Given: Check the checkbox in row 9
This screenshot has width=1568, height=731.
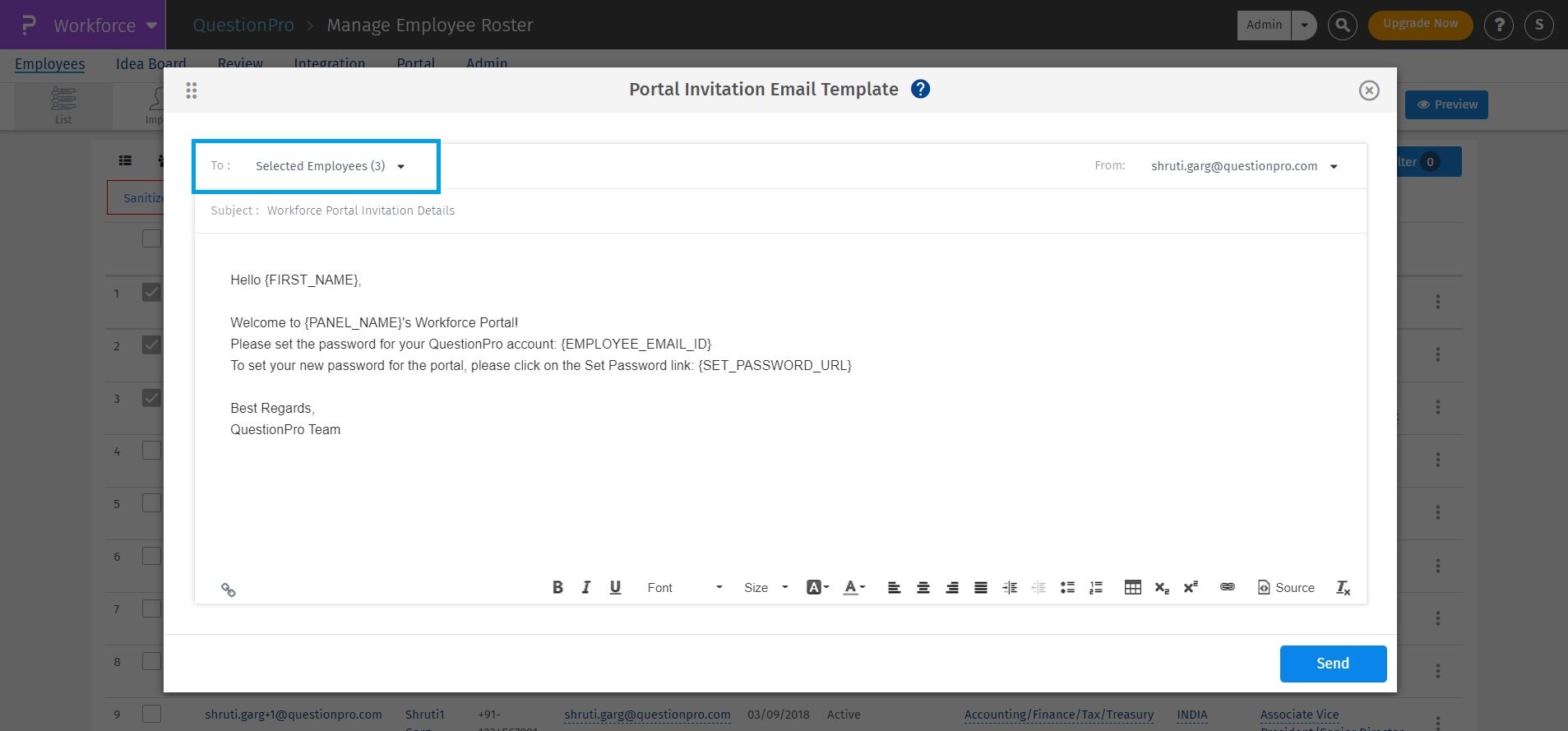Looking at the screenshot, I should coord(151,713).
